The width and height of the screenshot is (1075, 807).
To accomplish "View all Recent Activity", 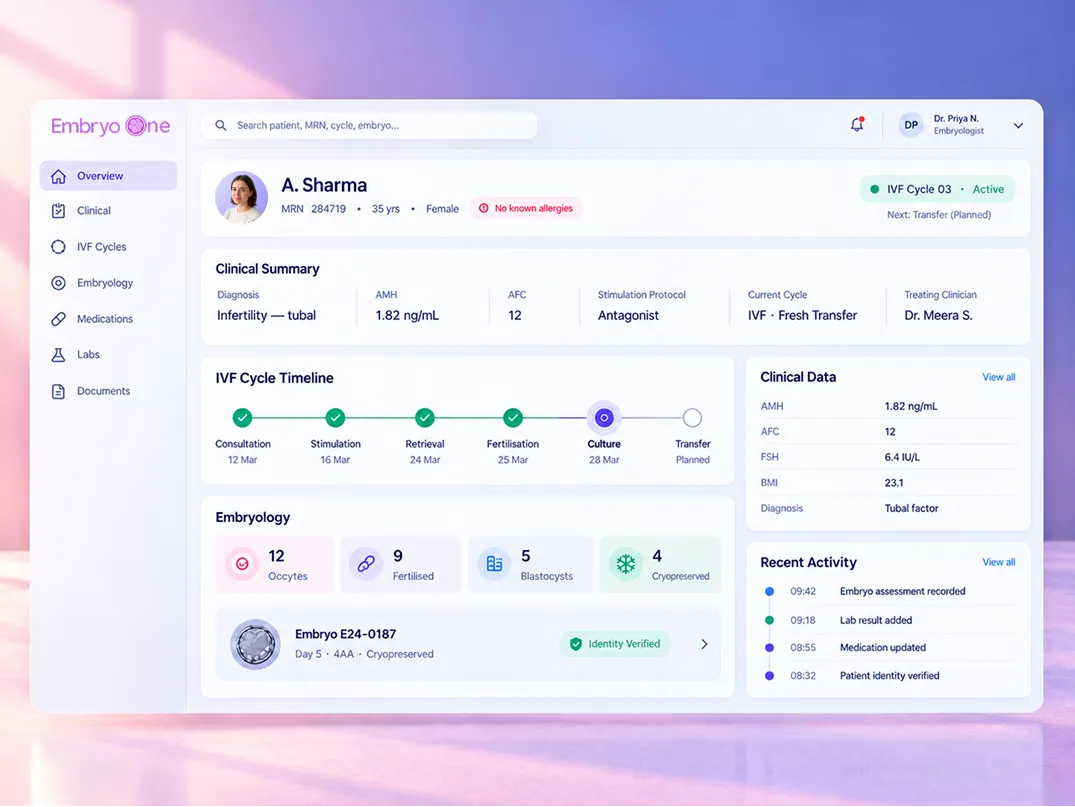I will click(x=998, y=562).
